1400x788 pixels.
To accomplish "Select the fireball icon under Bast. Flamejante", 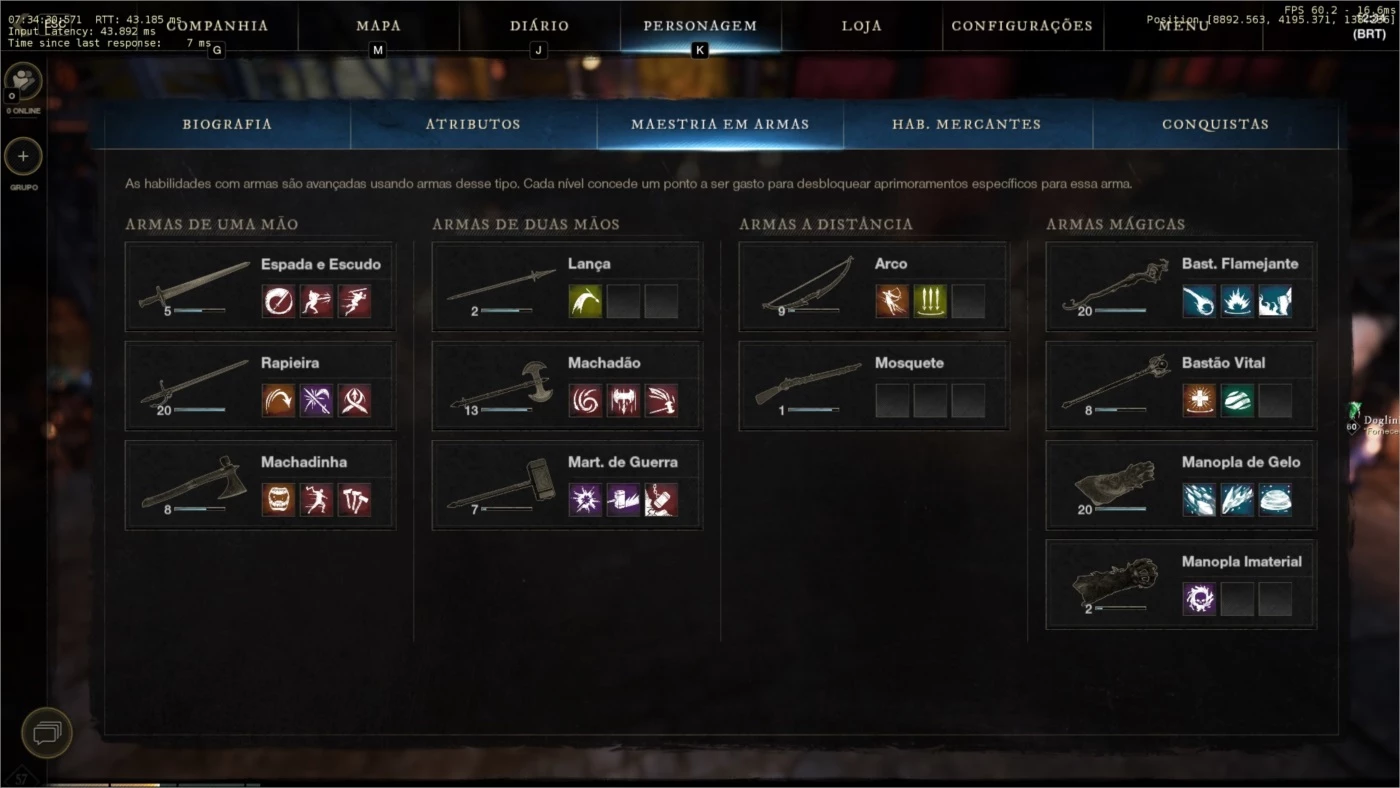I will coord(1199,301).
